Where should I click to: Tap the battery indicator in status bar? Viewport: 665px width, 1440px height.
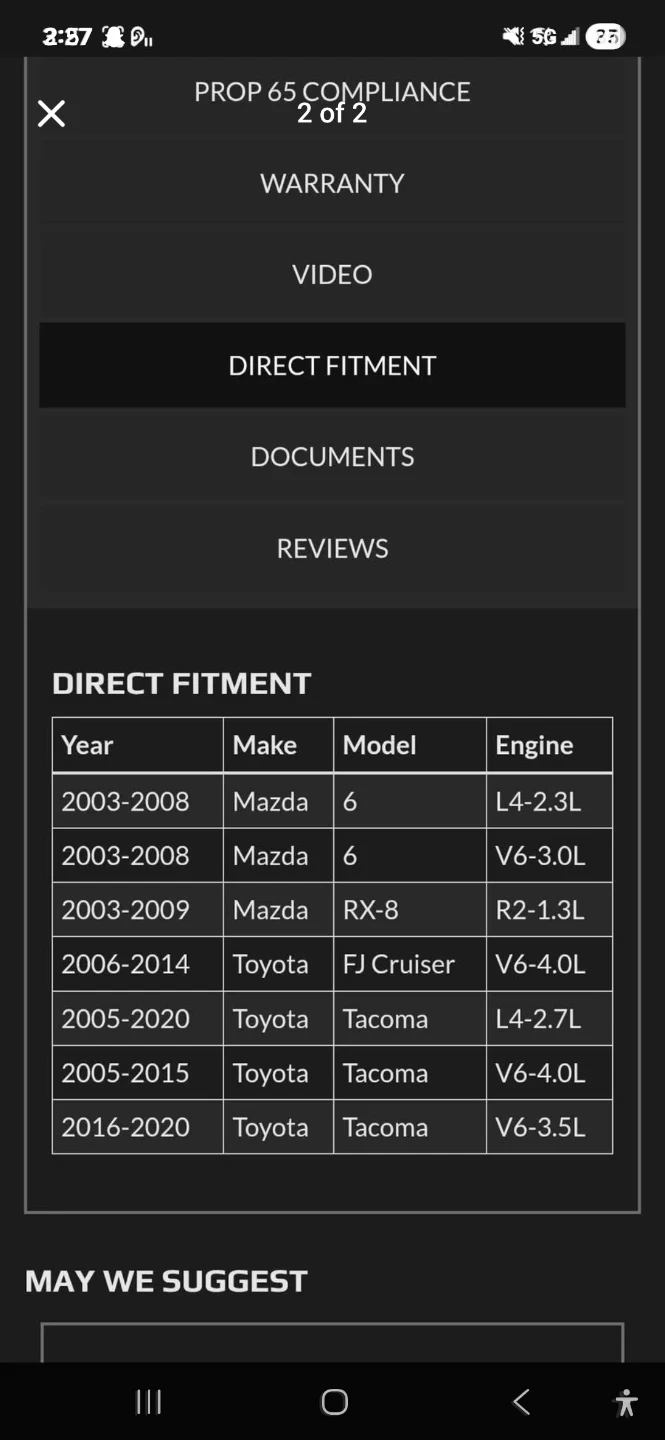pyautogui.click(x=605, y=37)
